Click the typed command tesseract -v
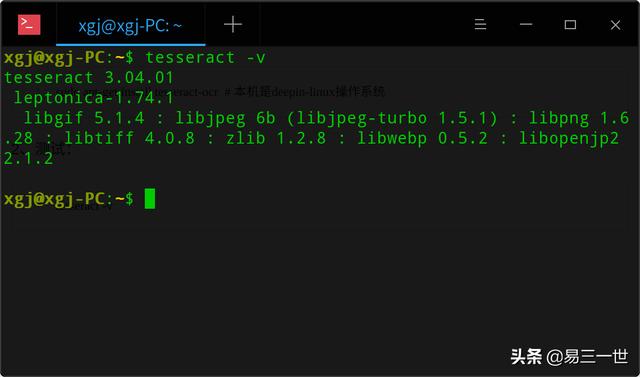 point(205,58)
